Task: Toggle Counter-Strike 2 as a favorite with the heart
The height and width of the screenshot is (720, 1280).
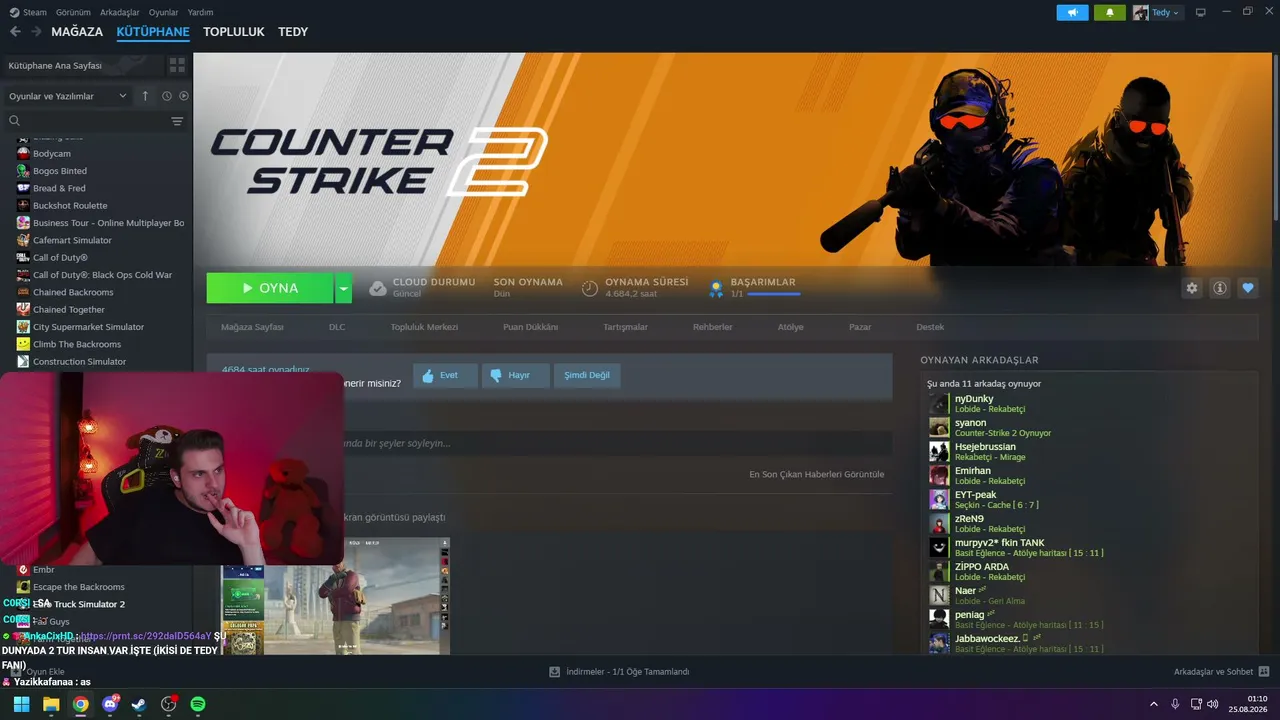Action: click(1248, 288)
